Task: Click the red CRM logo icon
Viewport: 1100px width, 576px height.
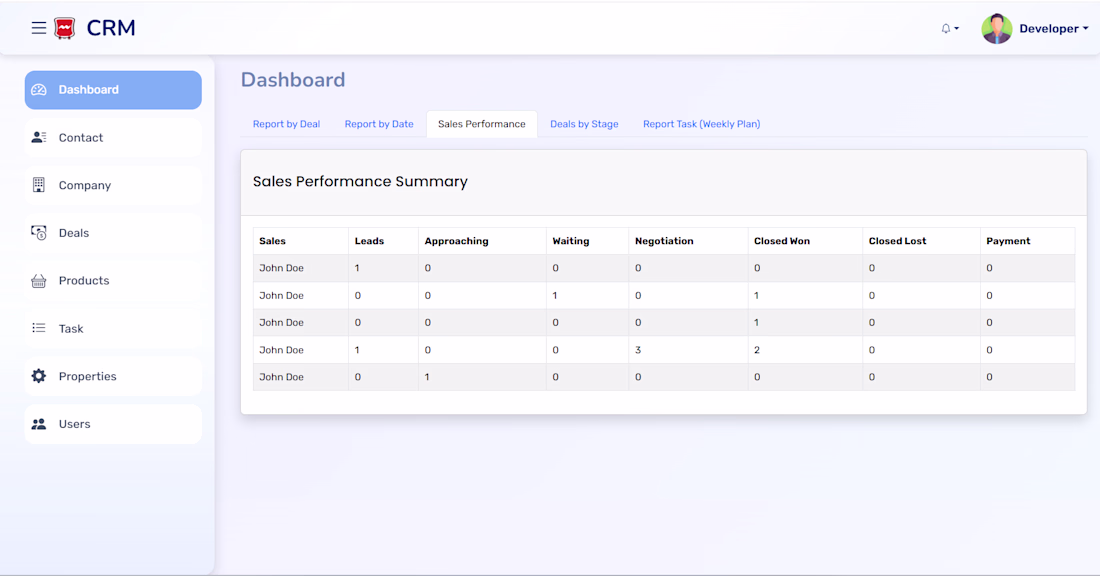Action: point(65,28)
